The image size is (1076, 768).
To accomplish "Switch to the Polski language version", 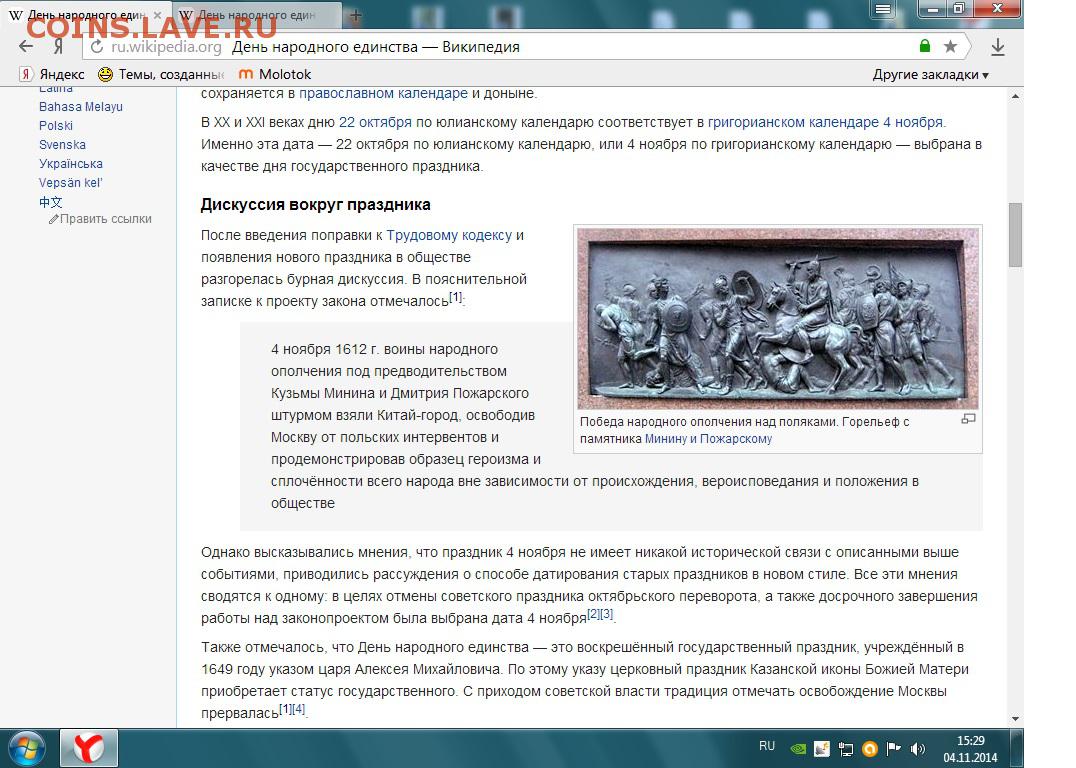I will [56, 126].
